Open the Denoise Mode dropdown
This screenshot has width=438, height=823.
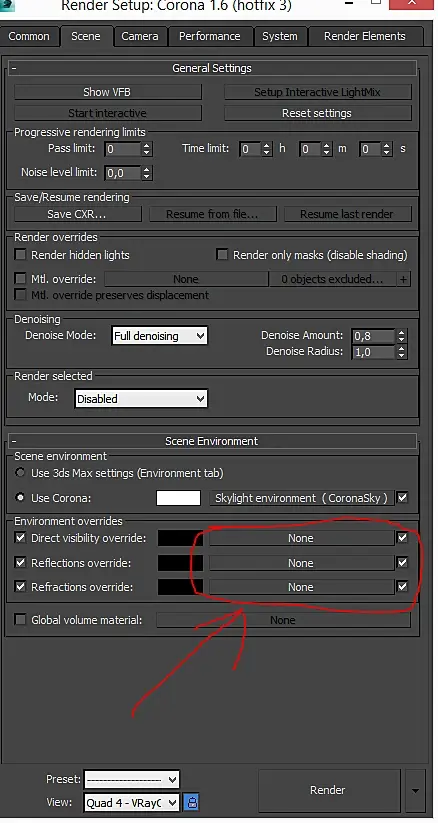pos(160,336)
